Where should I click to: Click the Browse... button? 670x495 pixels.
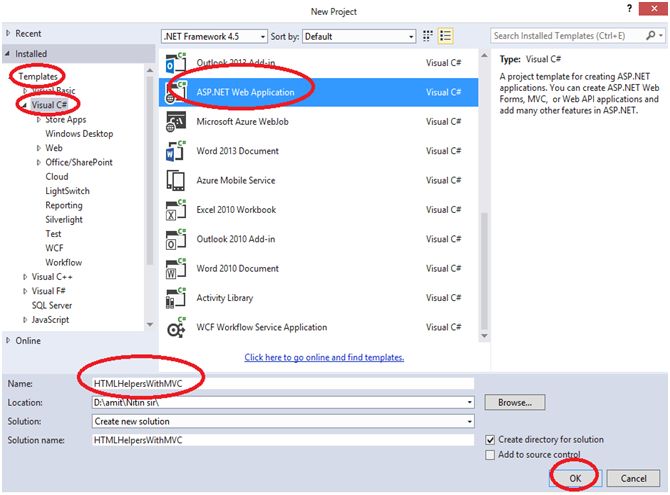pos(514,402)
